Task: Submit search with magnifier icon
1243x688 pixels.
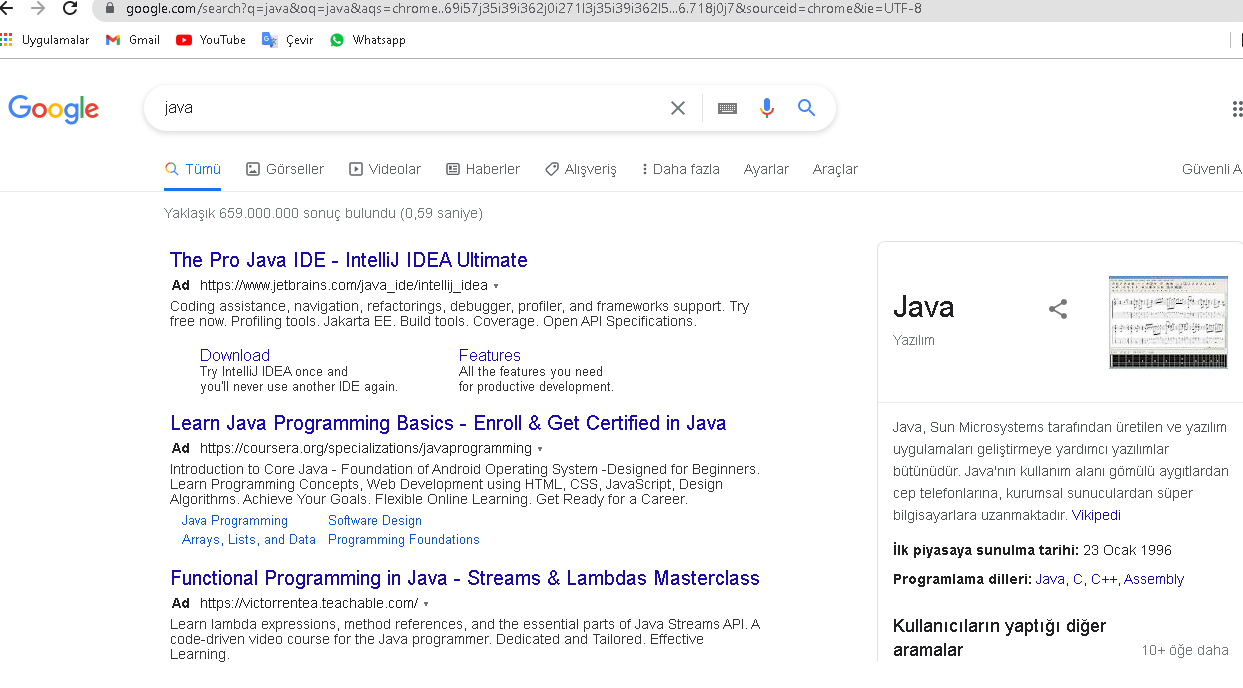Action: click(x=807, y=108)
